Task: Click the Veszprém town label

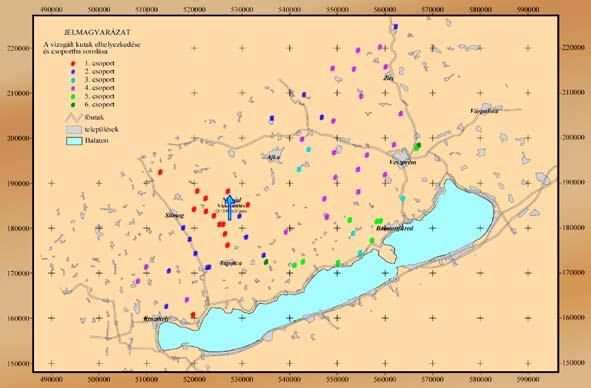Action: point(402,162)
